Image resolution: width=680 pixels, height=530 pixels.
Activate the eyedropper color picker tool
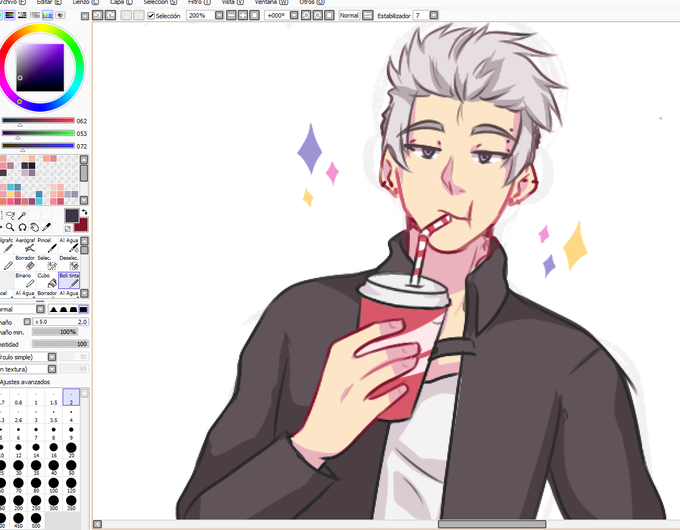pos(46,227)
